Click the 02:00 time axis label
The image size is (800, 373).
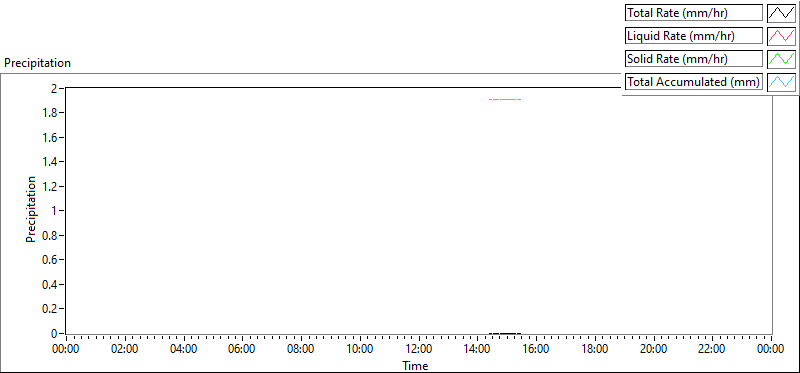click(x=125, y=350)
